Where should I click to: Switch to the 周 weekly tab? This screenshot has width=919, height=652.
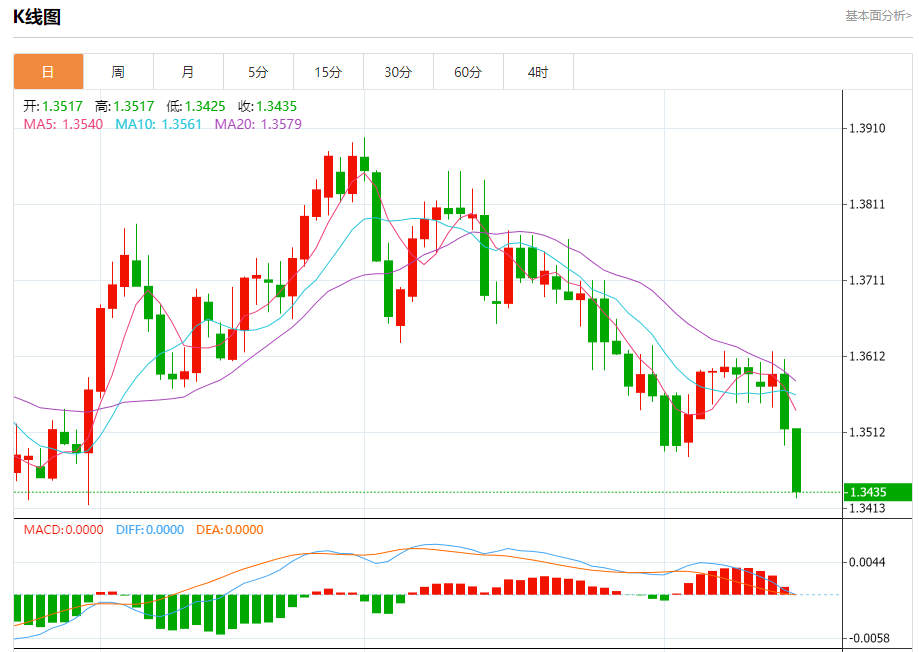[118, 72]
